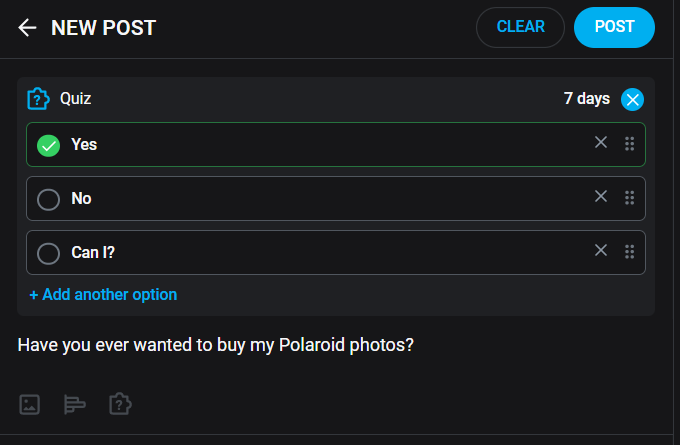Remove the quiz with the blue X
This screenshot has height=445, width=680.
point(632,99)
